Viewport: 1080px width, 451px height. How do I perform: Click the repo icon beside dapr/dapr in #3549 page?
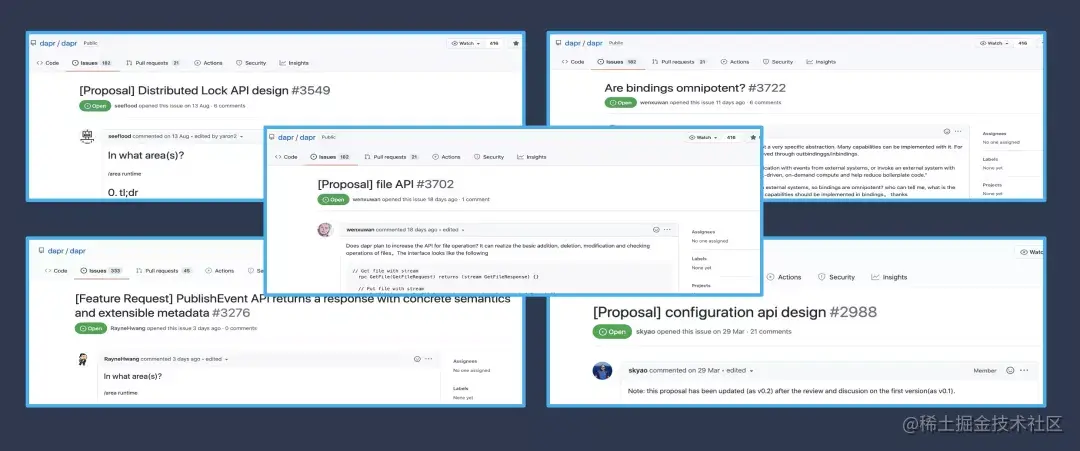[33, 43]
